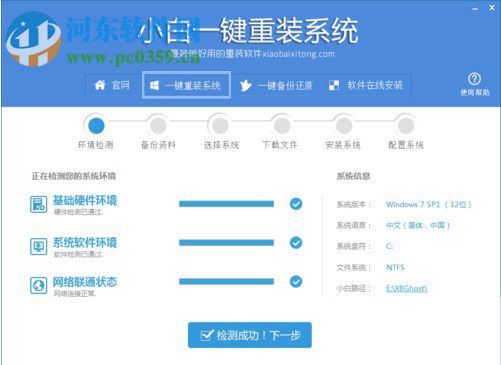Click the bird icon on 一键备份还原
501x365 pixels.
coord(246,85)
